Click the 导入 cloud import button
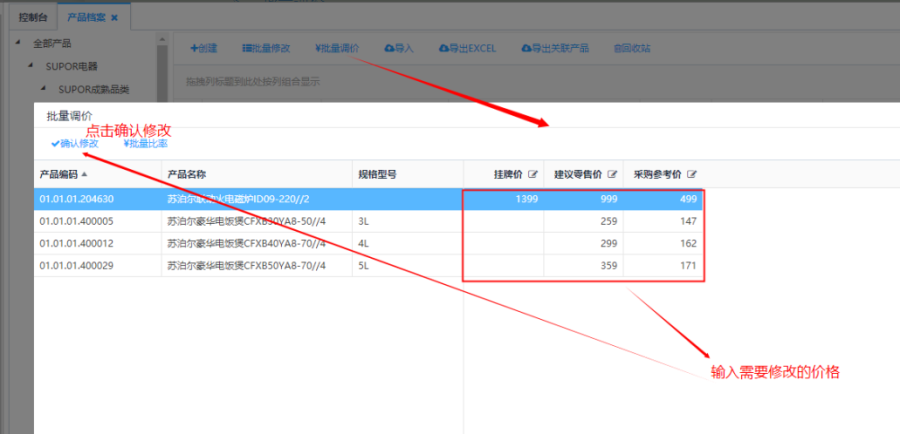The width and height of the screenshot is (900, 434). [x=398, y=48]
